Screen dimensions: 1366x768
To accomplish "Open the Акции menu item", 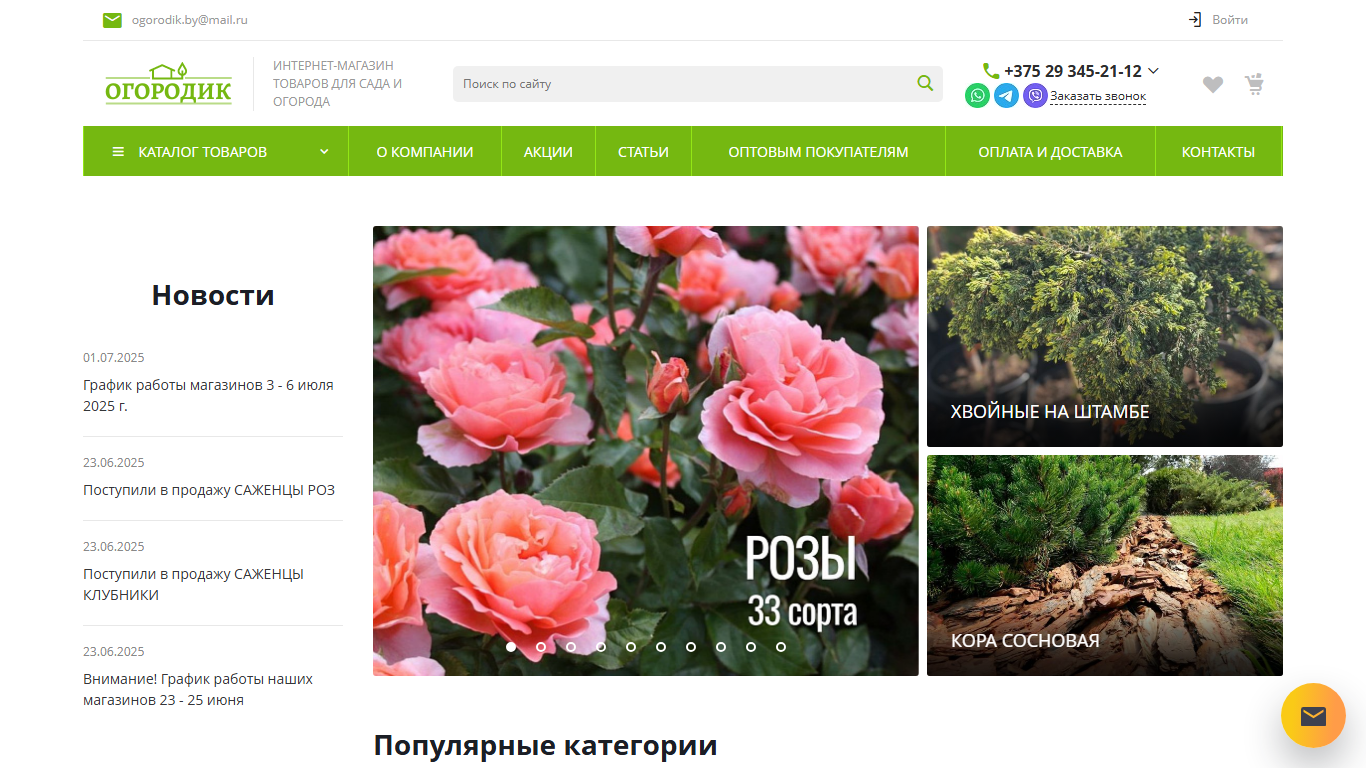I will 548,152.
